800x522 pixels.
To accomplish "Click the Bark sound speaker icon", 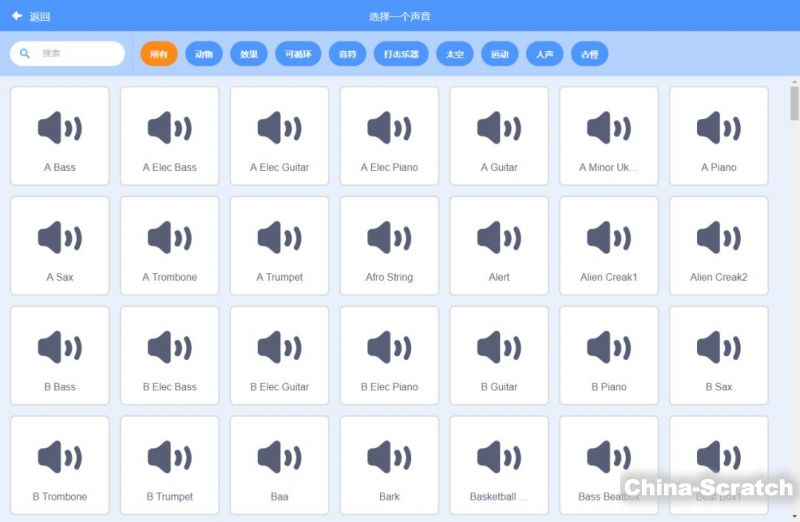I will pos(389,458).
